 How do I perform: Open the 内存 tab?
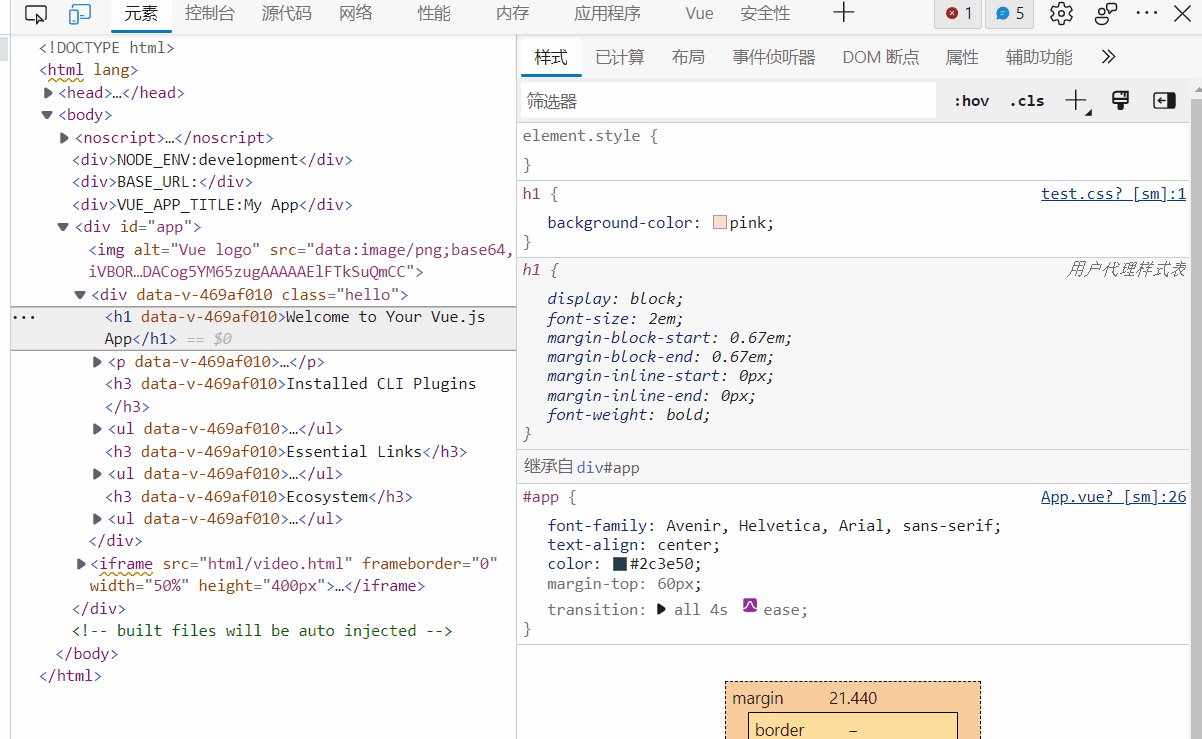512,14
